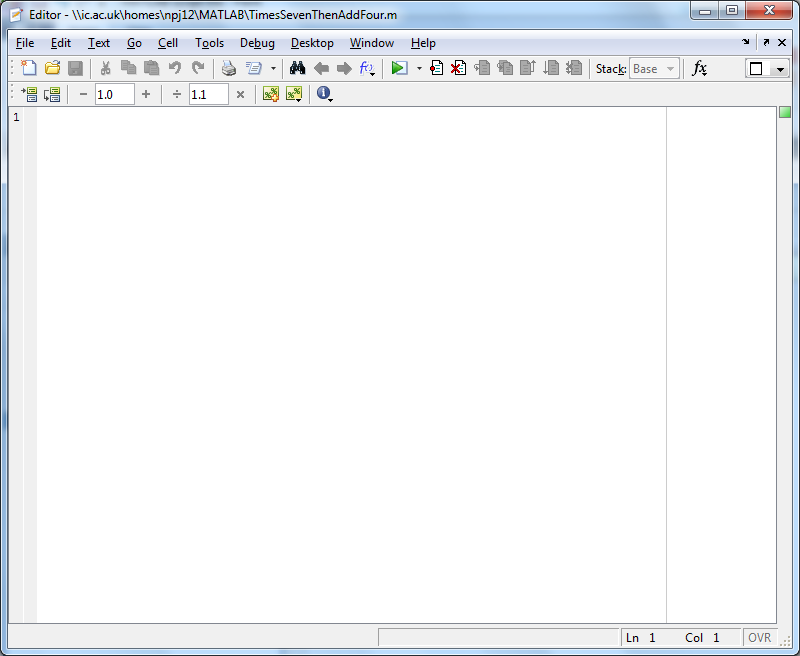Click line number 1 in the gutter

coord(16,117)
